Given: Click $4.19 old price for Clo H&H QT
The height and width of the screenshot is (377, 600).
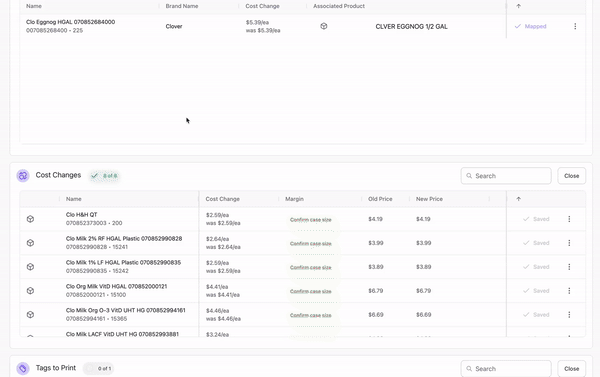Looking at the screenshot, I should click(x=375, y=219).
